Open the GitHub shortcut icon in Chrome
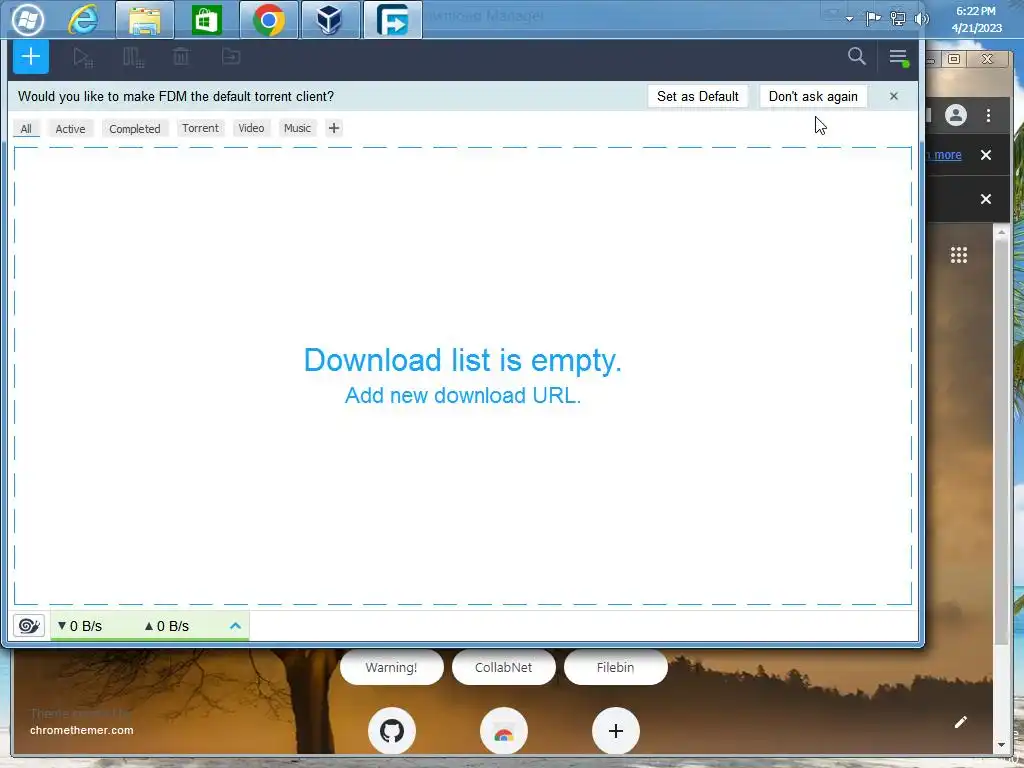 click(x=392, y=731)
